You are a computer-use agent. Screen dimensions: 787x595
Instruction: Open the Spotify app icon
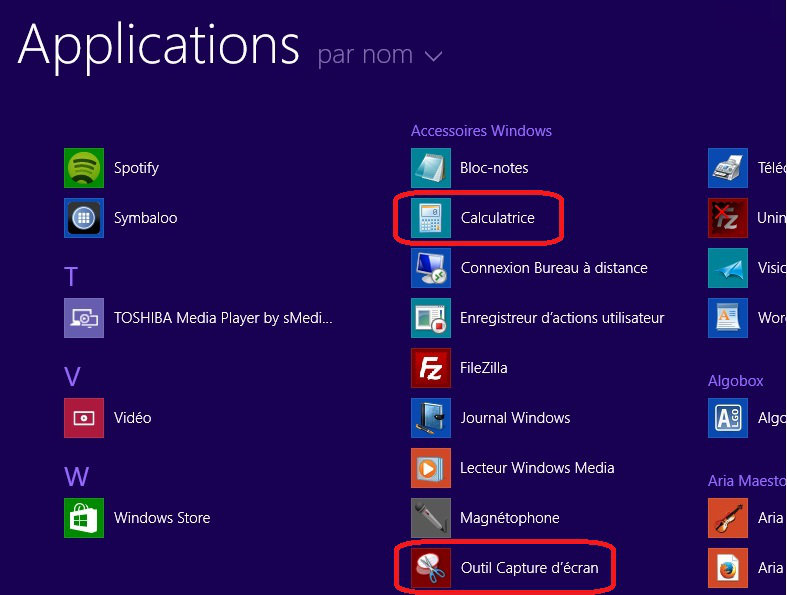pyautogui.click(x=84, y=168)
